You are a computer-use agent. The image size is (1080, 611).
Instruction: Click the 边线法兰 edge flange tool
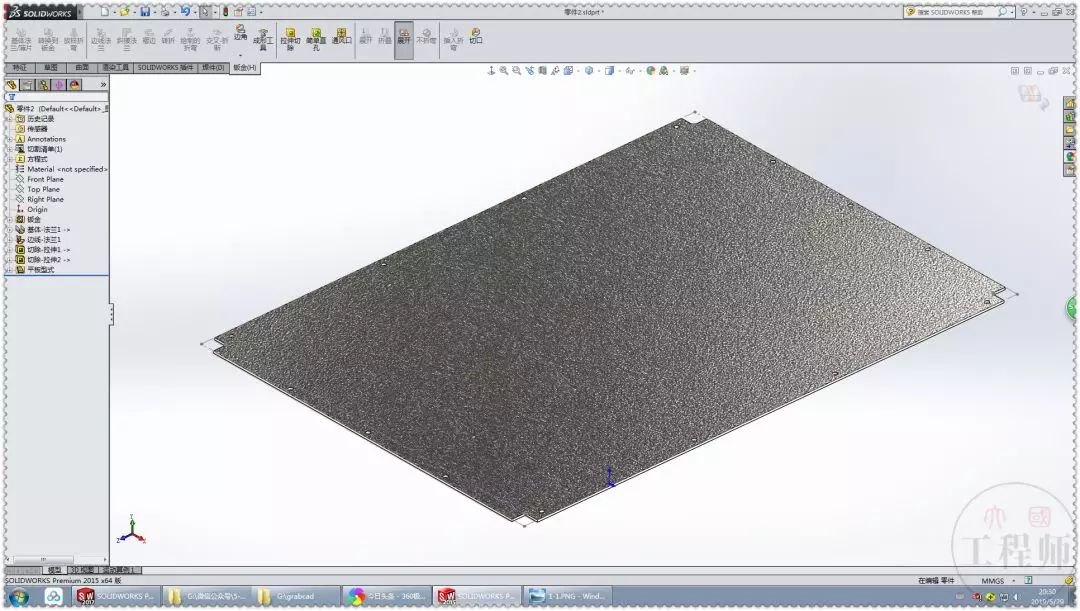click(x=101, y=39)
